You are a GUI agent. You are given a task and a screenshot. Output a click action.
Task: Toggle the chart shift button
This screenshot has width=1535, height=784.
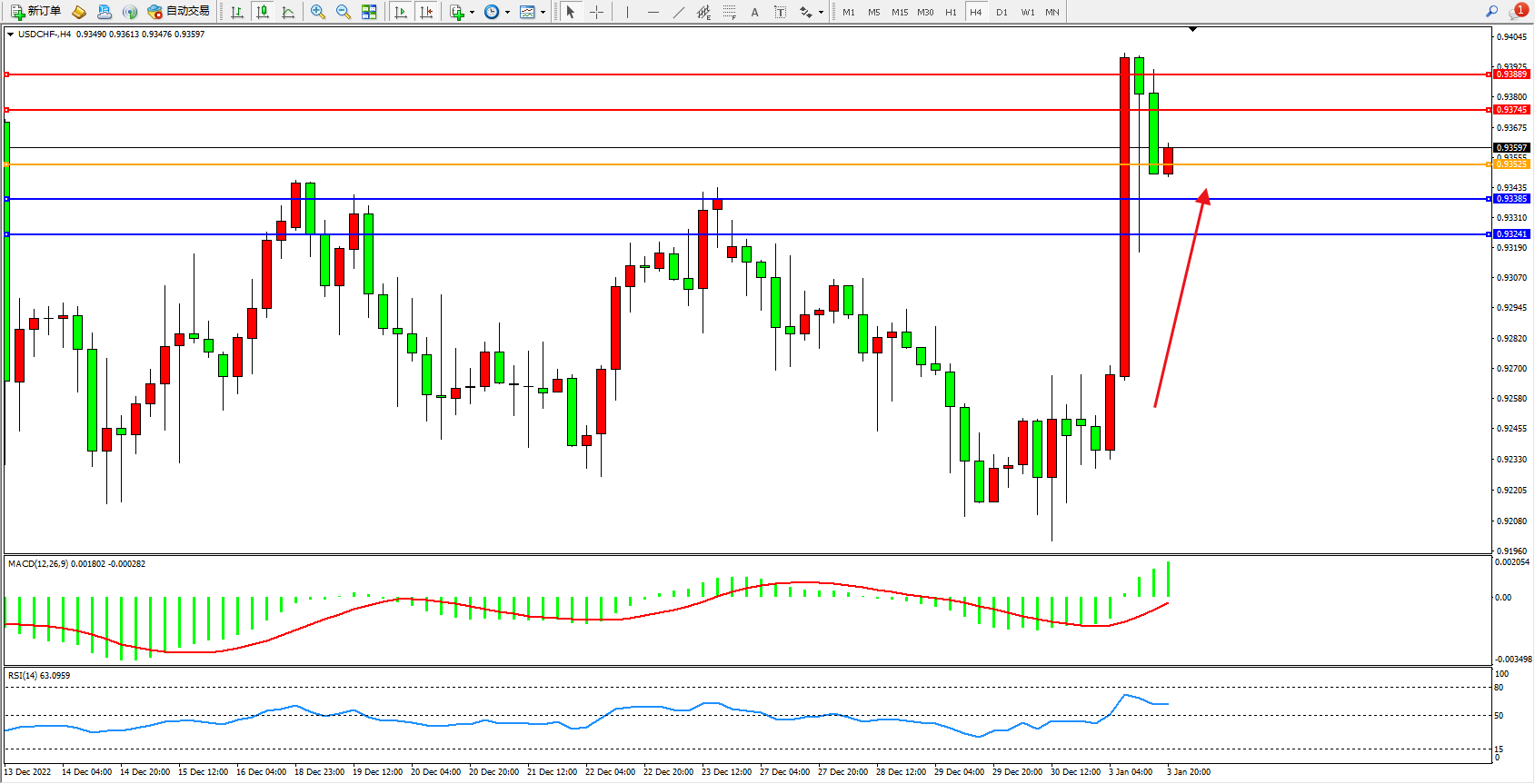point(425,12)
